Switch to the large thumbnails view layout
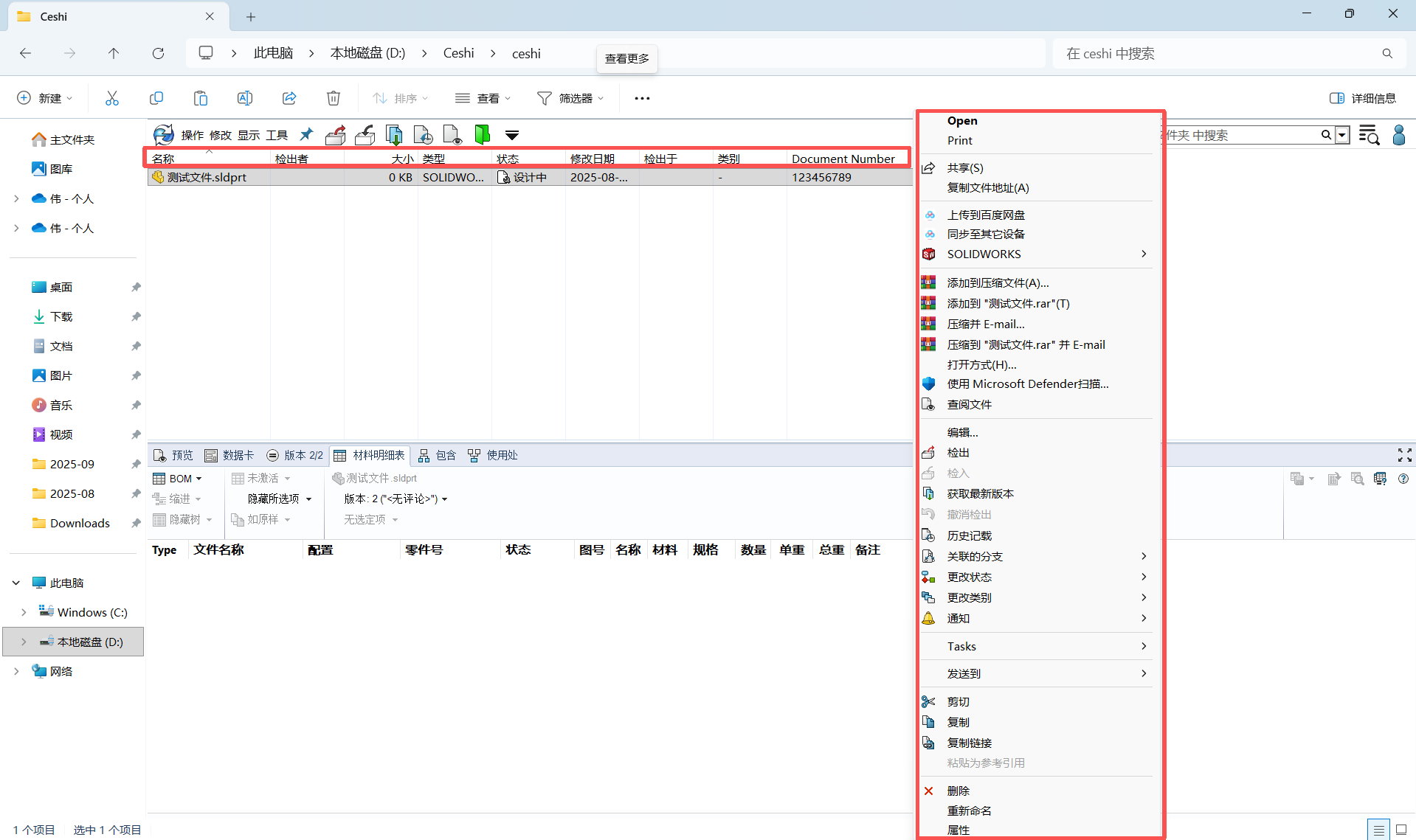 tap(1401, 830)
